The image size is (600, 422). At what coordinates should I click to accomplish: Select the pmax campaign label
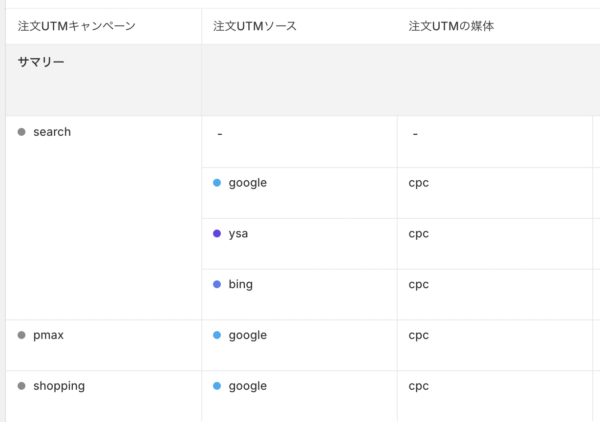pyautogui.click(x=48, y=335)
